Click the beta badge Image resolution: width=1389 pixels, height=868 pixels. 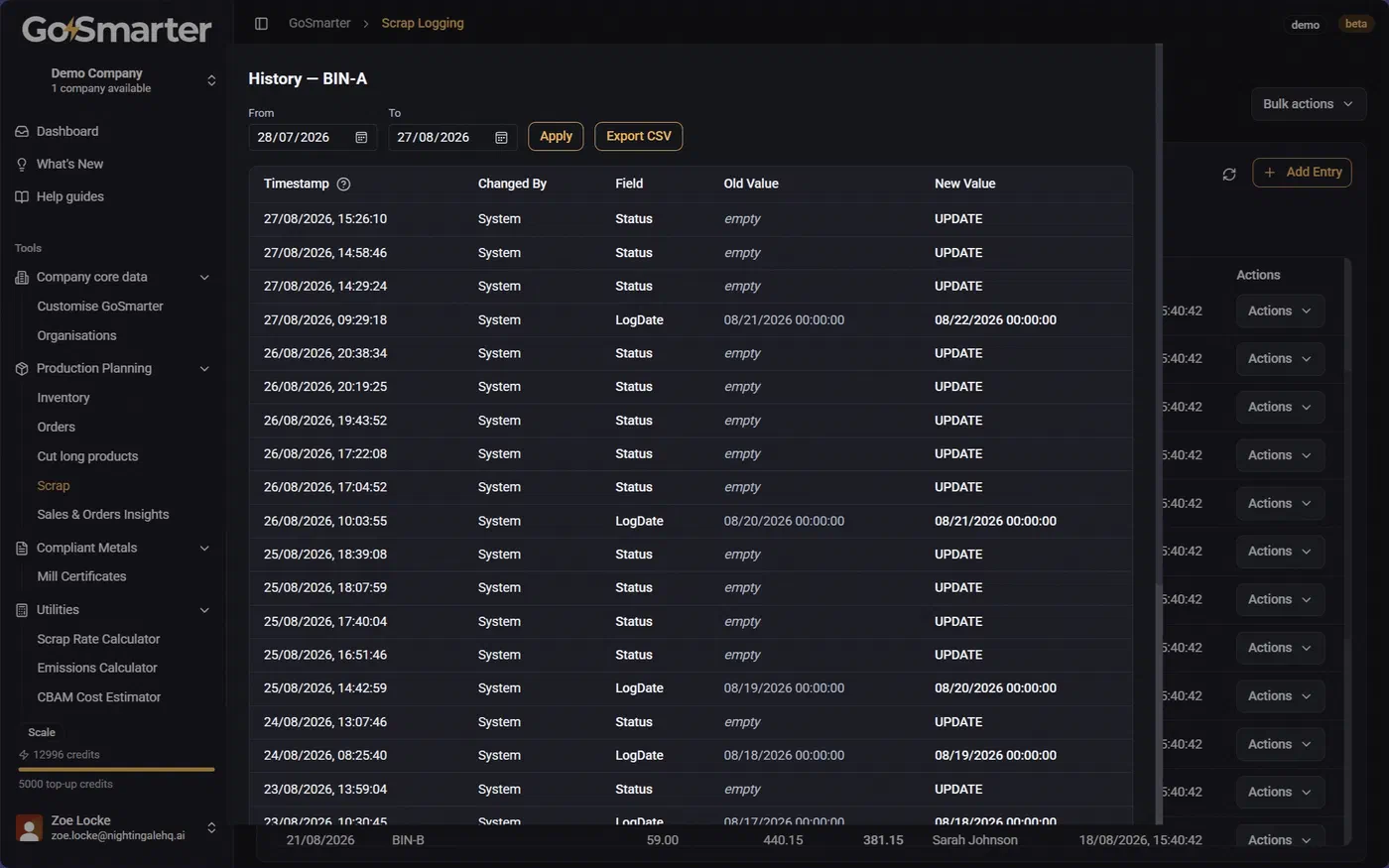point(1355,24)
